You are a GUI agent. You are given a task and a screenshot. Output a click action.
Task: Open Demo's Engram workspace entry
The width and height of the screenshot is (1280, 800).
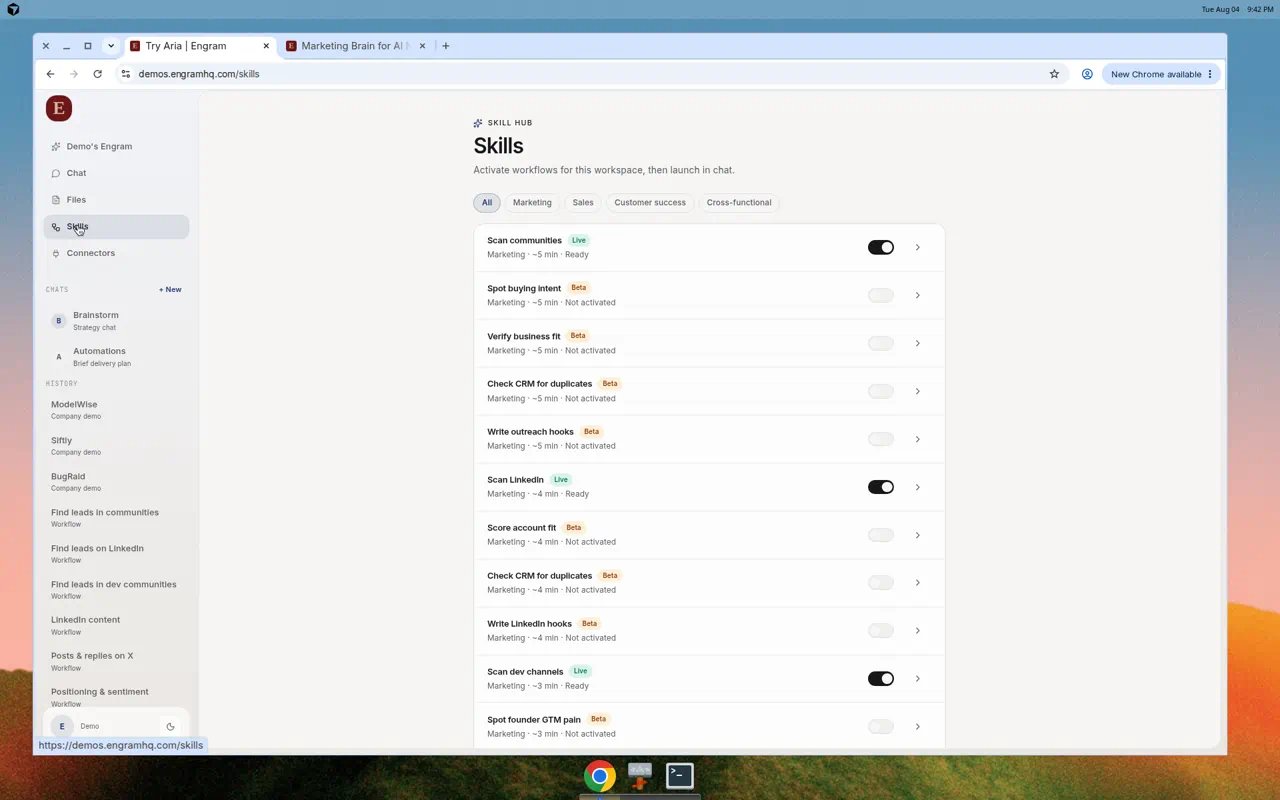116,146
